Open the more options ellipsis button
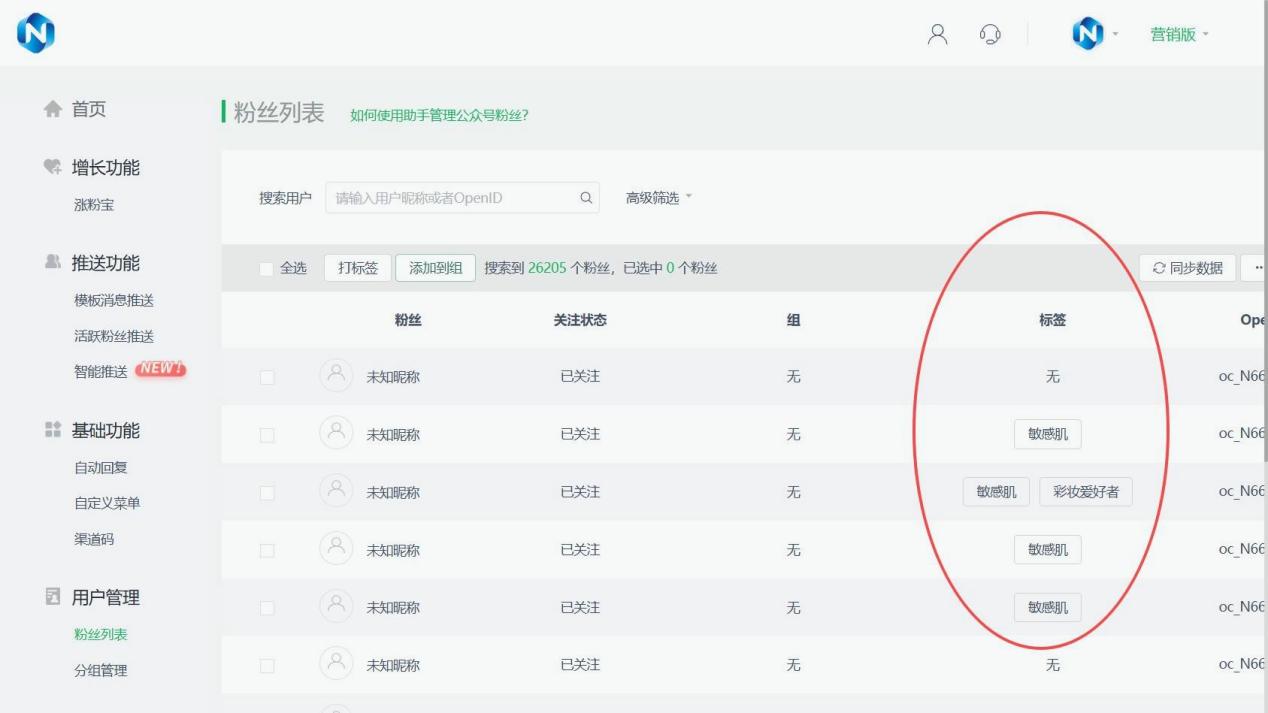This screenshot has width=1268, height=713. [1254, 268]
